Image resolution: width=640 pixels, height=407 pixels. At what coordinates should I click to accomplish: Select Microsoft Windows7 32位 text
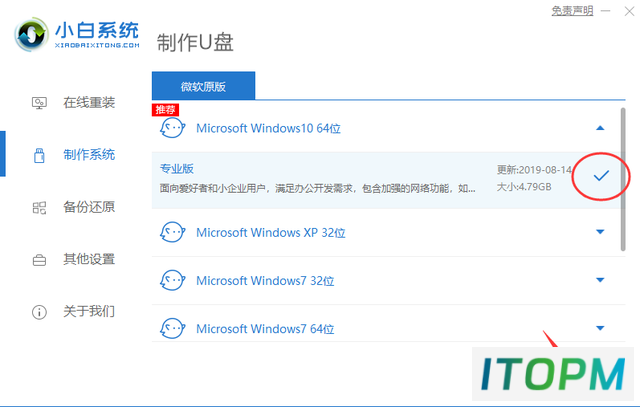click(265, 280)
